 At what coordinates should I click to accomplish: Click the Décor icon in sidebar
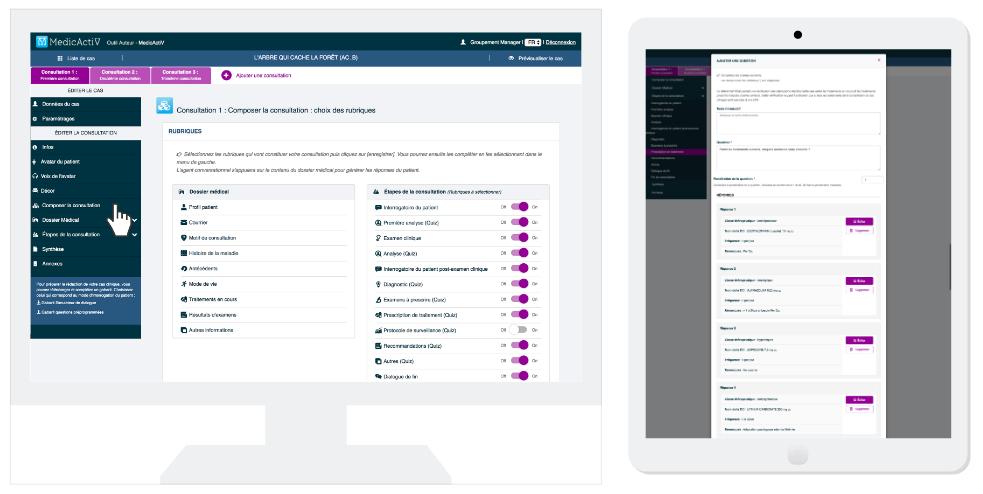35,191
